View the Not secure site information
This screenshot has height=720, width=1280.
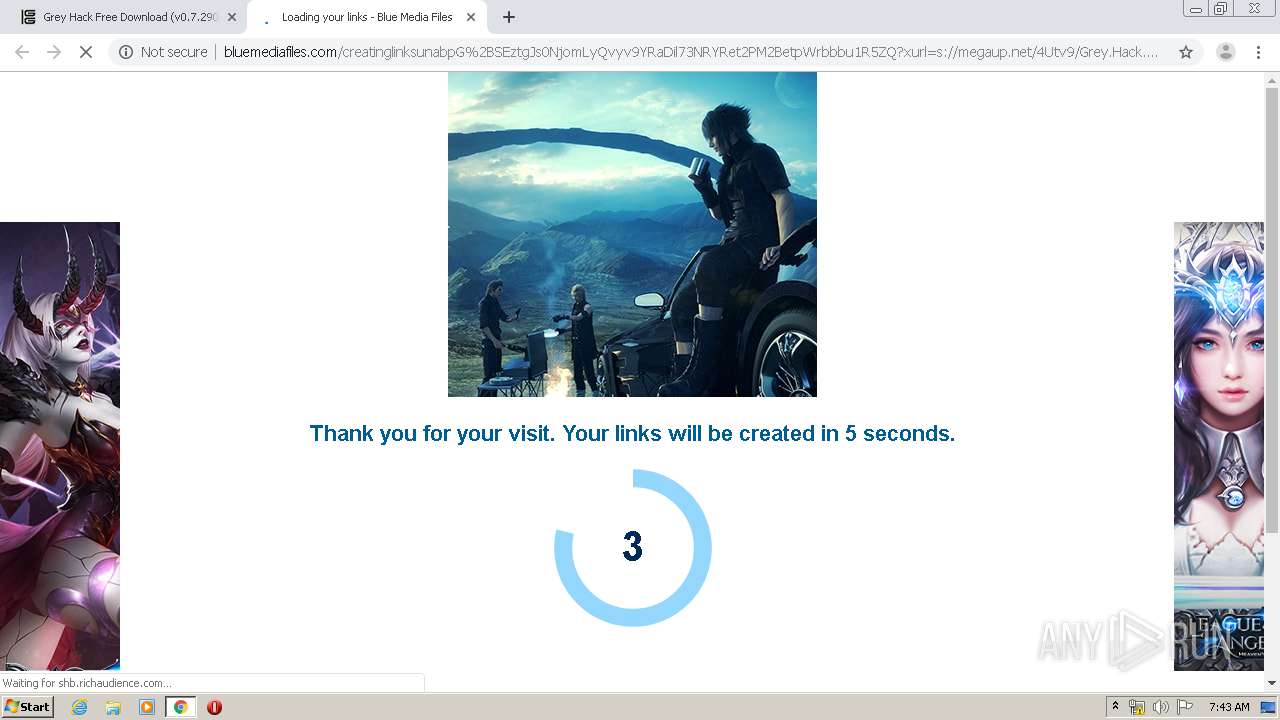point(163,52)
